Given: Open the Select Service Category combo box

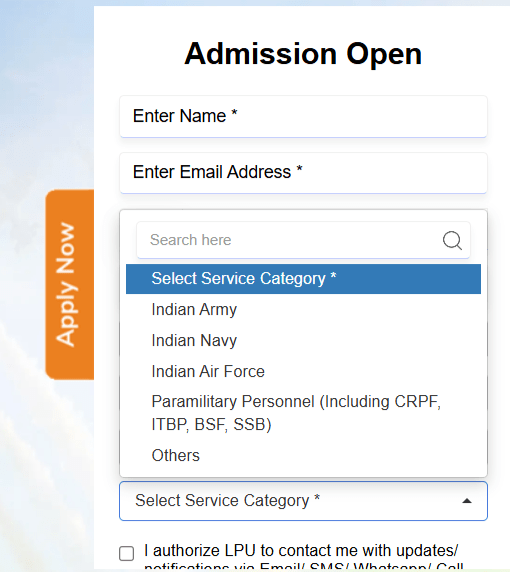Looking at the screenshot, I should tap(303, 501).
